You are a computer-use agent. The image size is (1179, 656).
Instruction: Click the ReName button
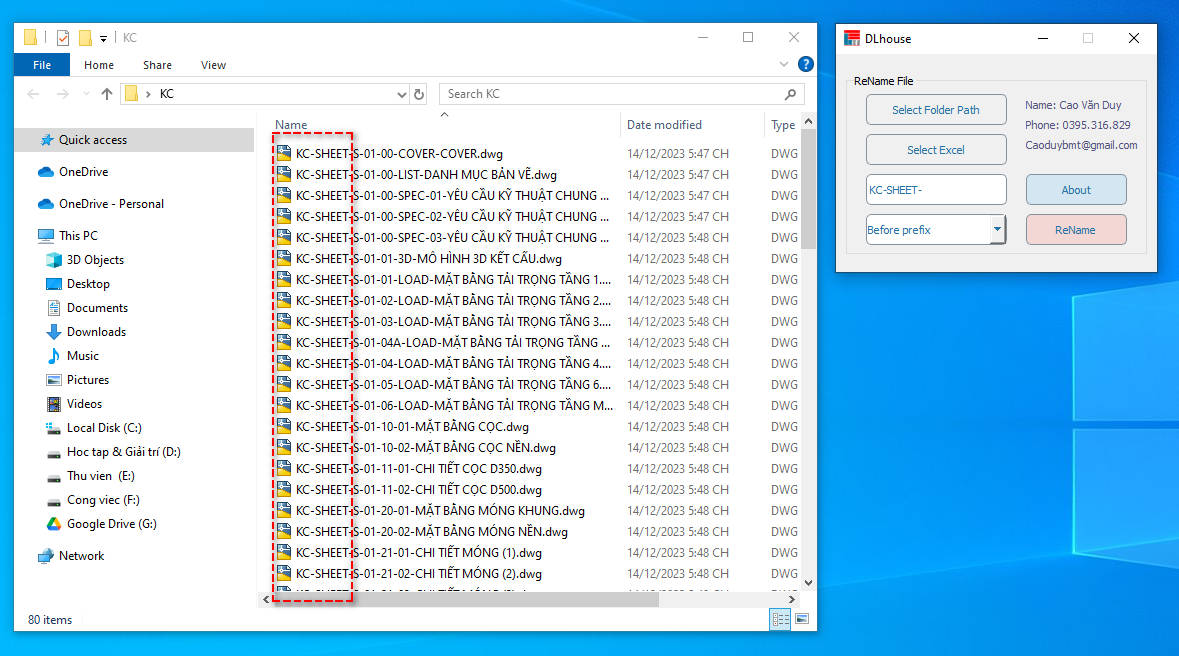point(1076,230)
